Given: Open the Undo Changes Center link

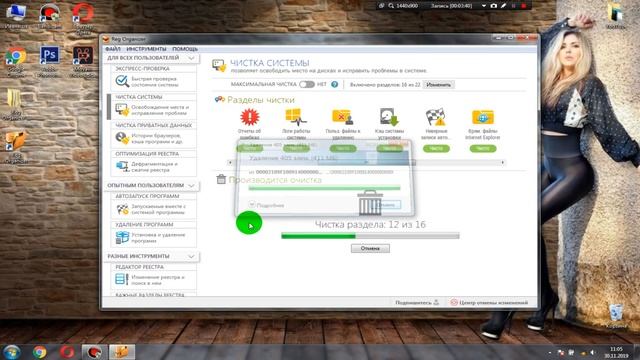Looking at the screenshot, I should click(x=489, y=302).
